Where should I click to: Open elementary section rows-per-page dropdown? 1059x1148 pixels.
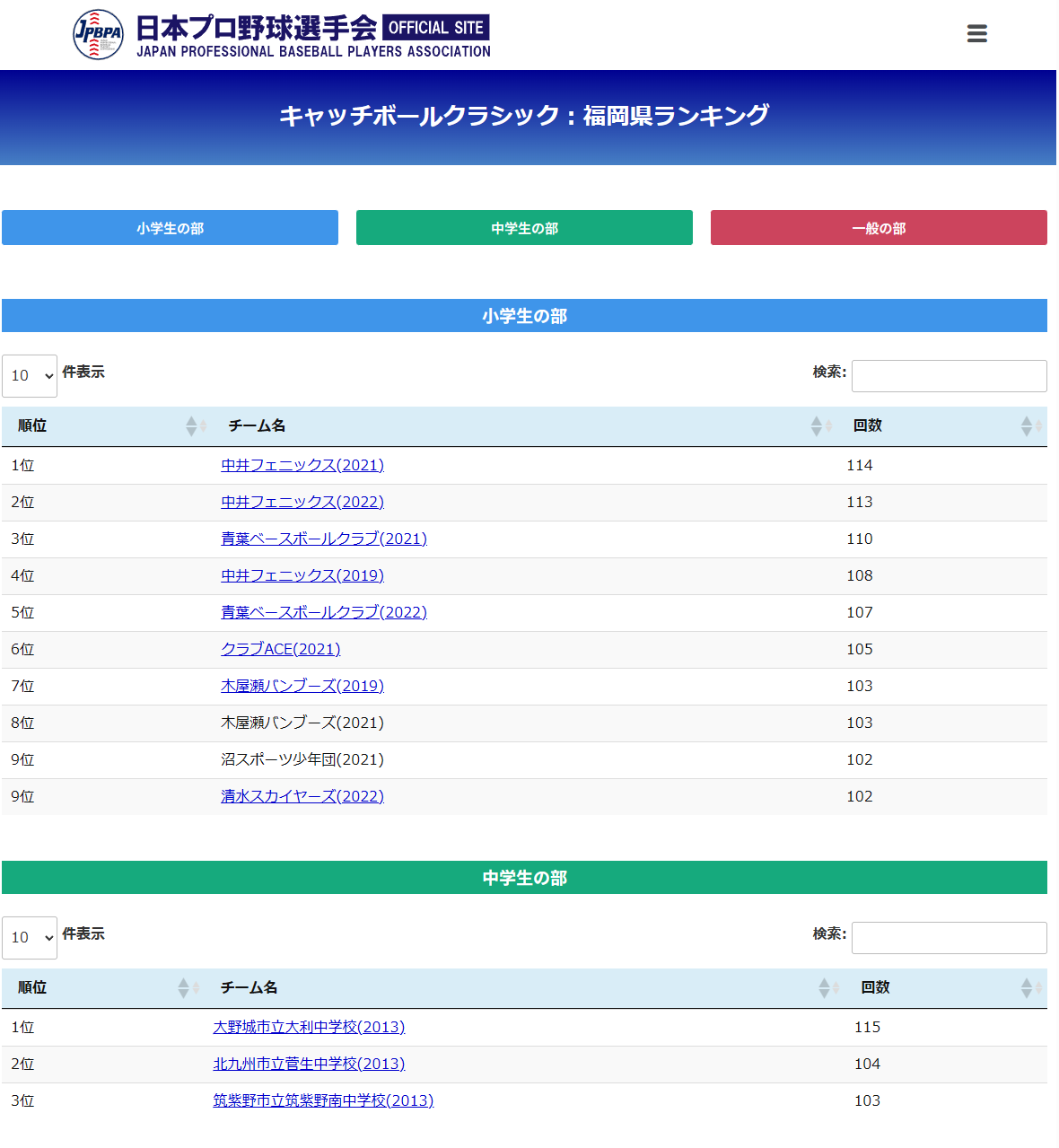[30, 376]
